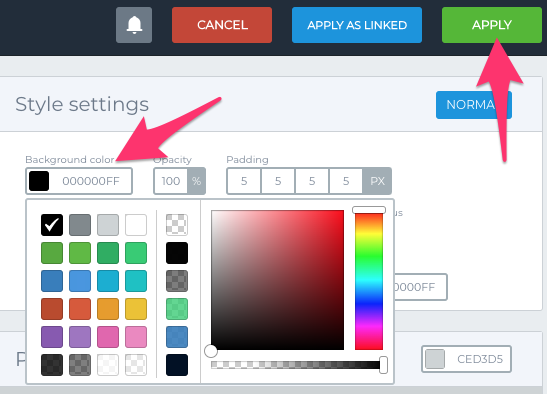547x394 pixels.
Task: Open the PX padding unit selector
Action: (x=377, y=181)
